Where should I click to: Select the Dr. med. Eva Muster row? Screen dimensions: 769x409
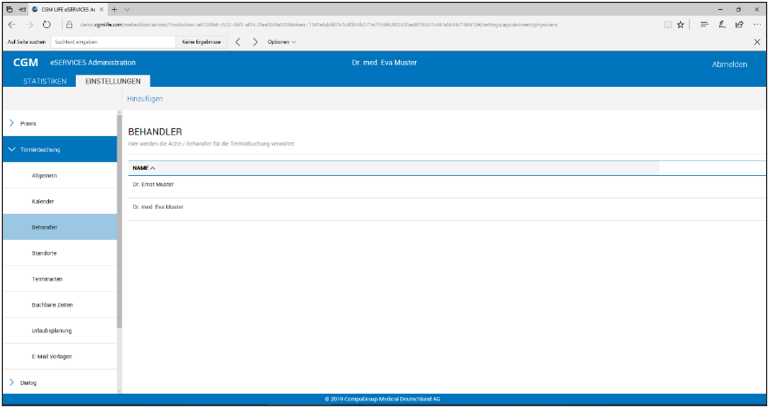[446, 209]
